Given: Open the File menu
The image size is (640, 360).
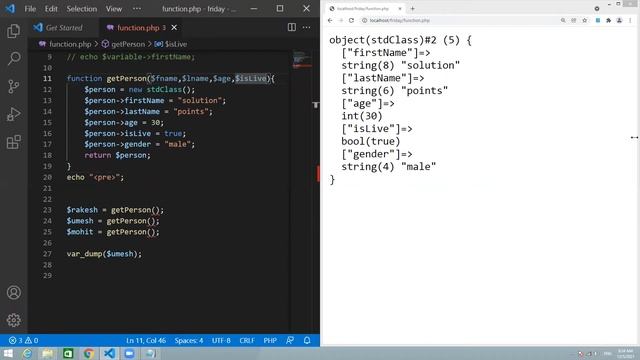Looking at the screenshot, I should [x=30, y=9].
